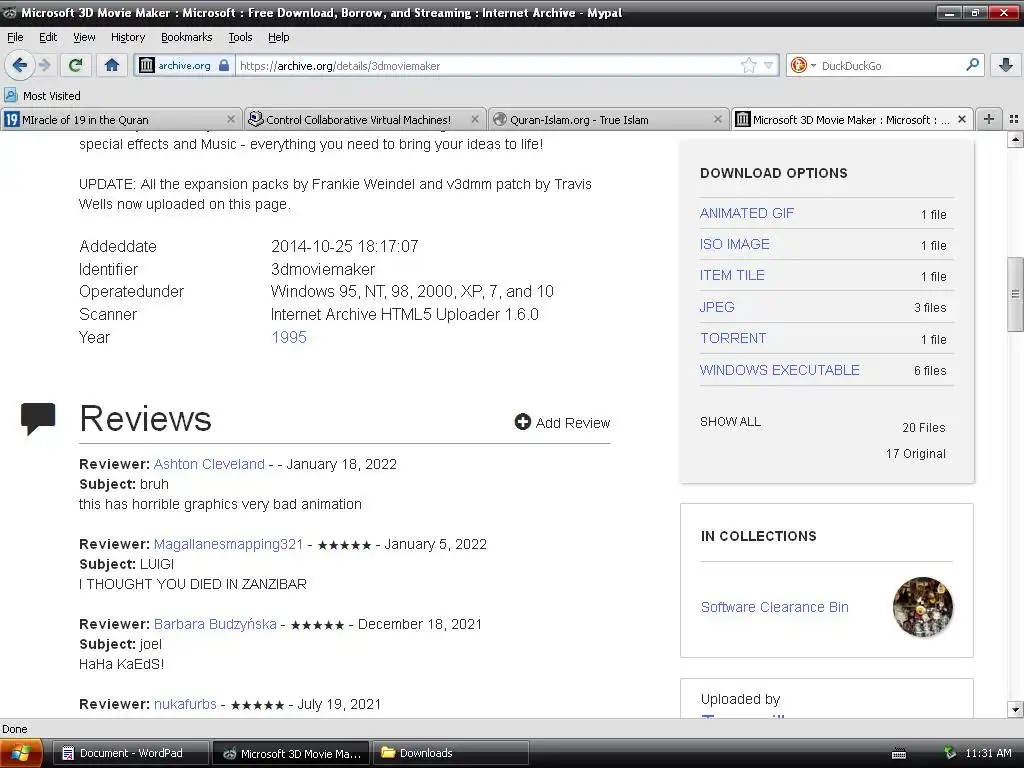Click the 20 Files count text
The height and width of the screenshot is (768, 1024).
coord(923,428)
